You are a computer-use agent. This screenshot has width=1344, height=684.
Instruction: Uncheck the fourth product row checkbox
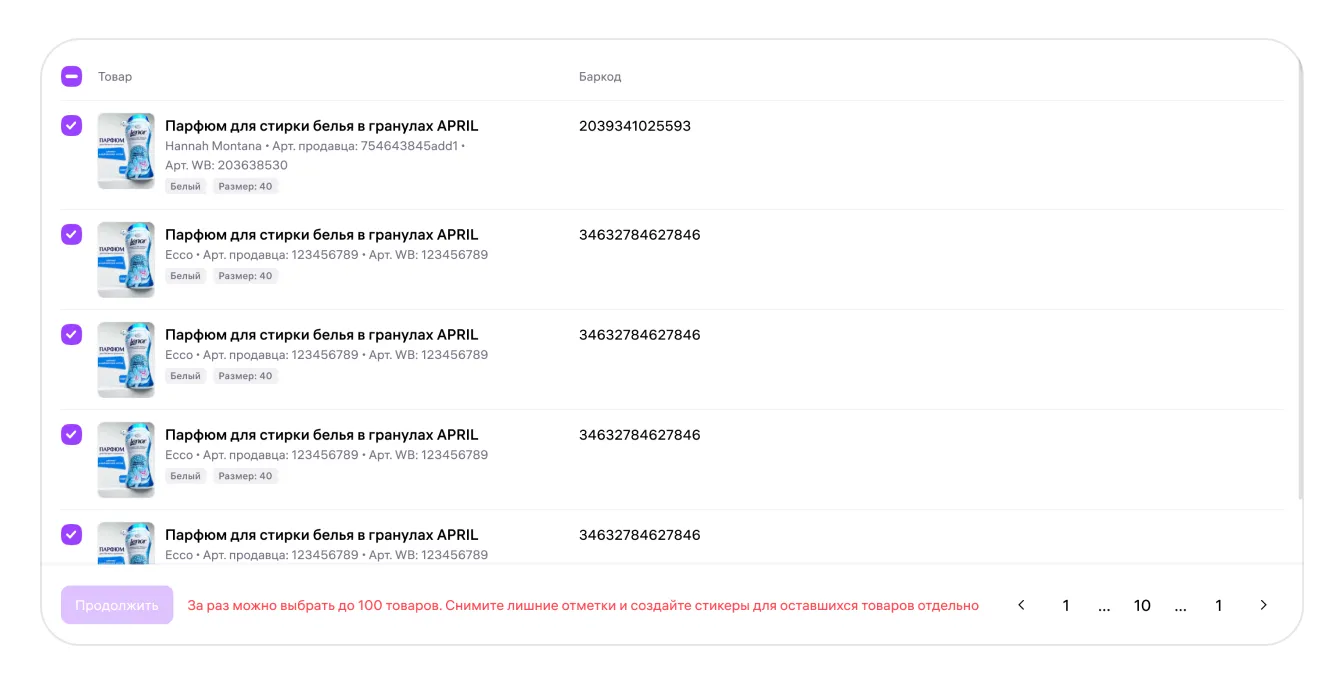(x=71, y=435)
